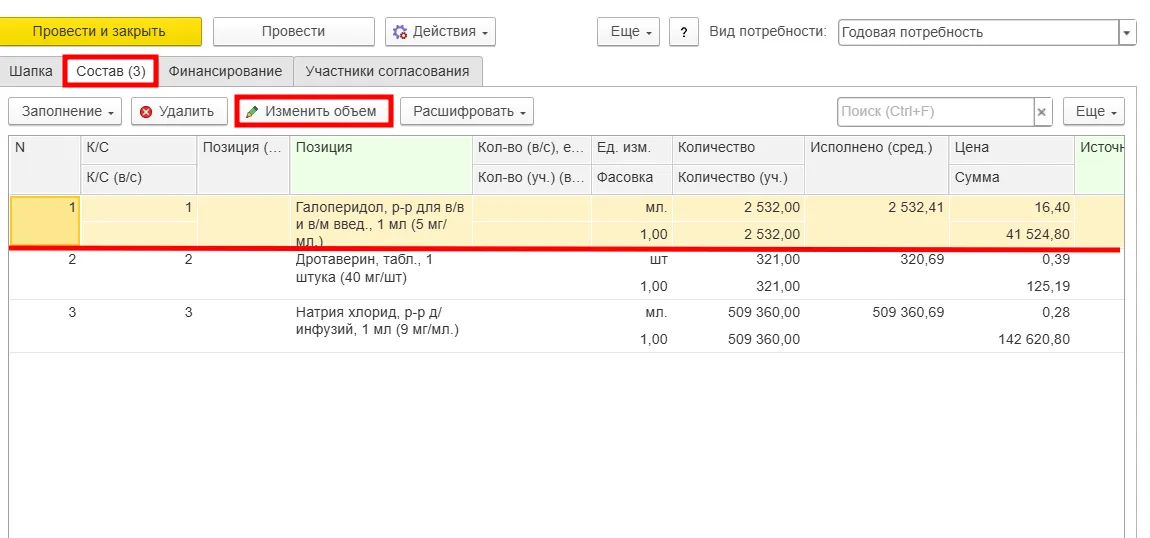1150x538 pixels.
Task: Click the Количество (уч.) column header
Action: [738, 178]
